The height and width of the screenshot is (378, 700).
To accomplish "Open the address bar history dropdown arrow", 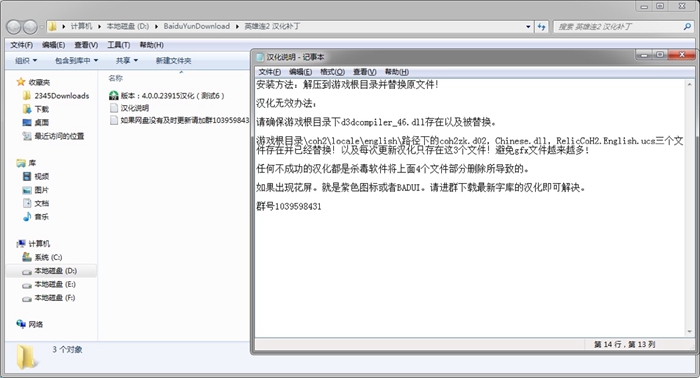I will (x=528, y=27).
